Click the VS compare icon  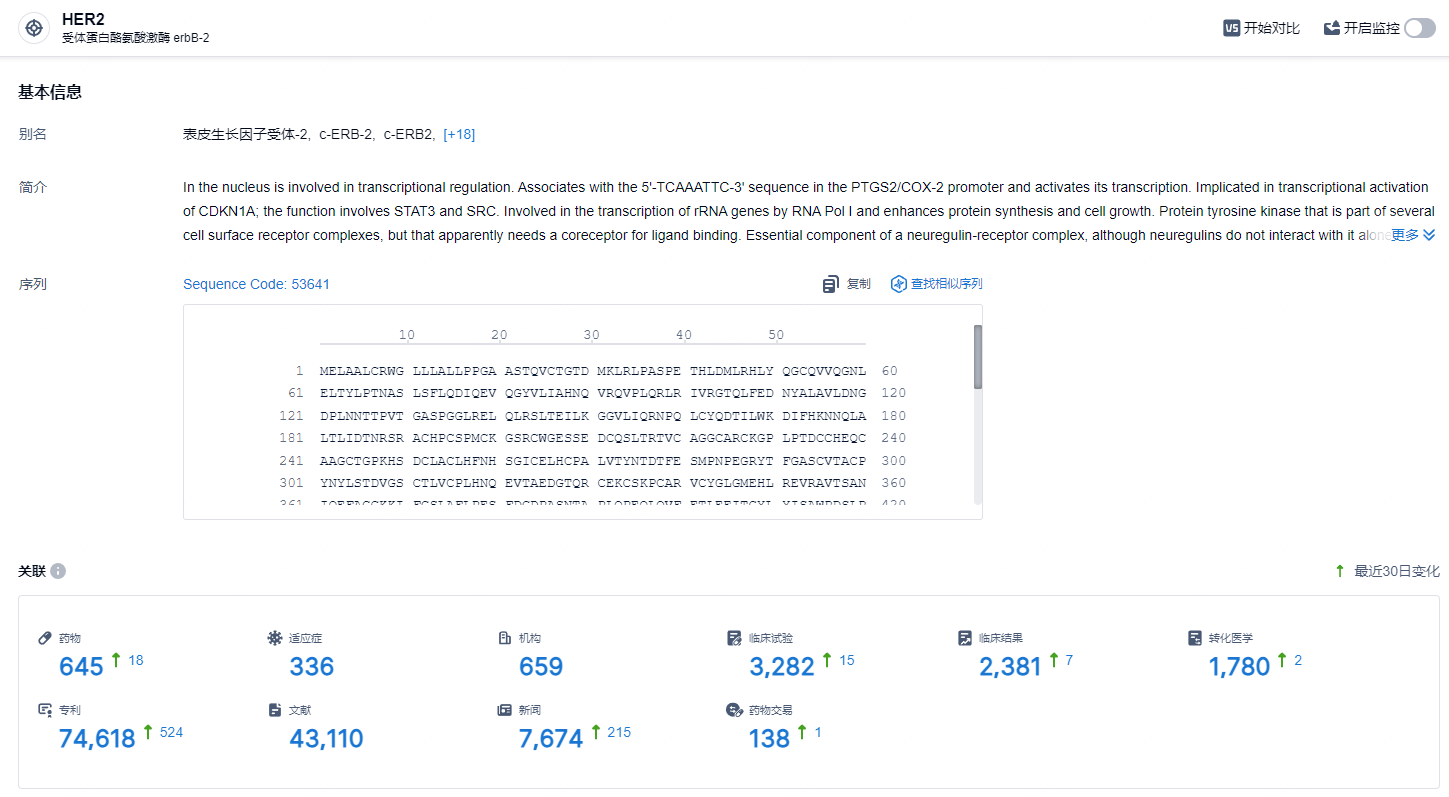(1231, 28)
